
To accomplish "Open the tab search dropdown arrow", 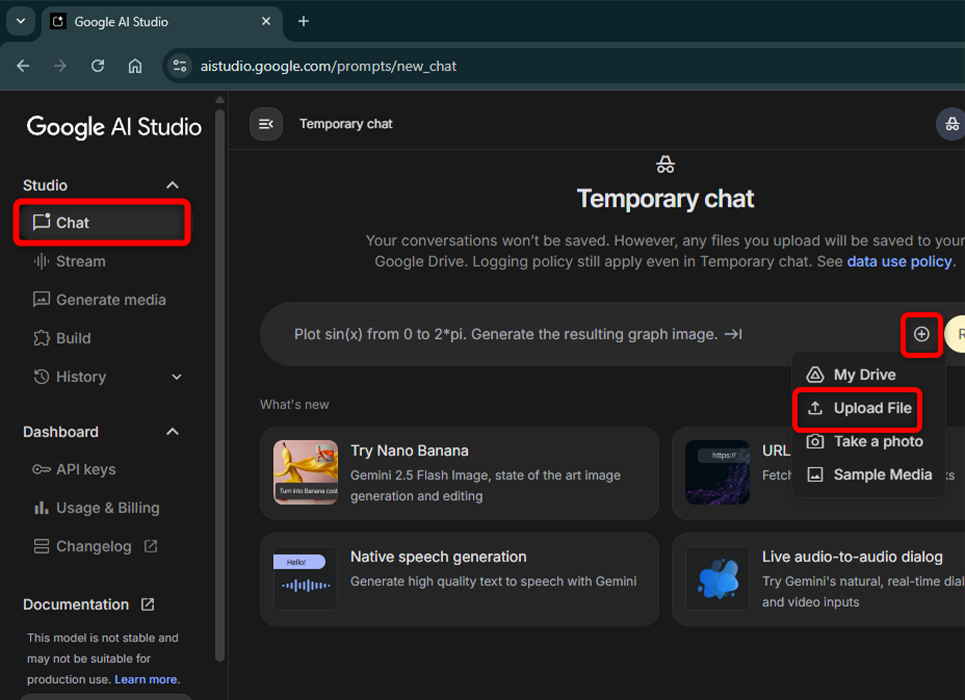I will pos(20,21).
